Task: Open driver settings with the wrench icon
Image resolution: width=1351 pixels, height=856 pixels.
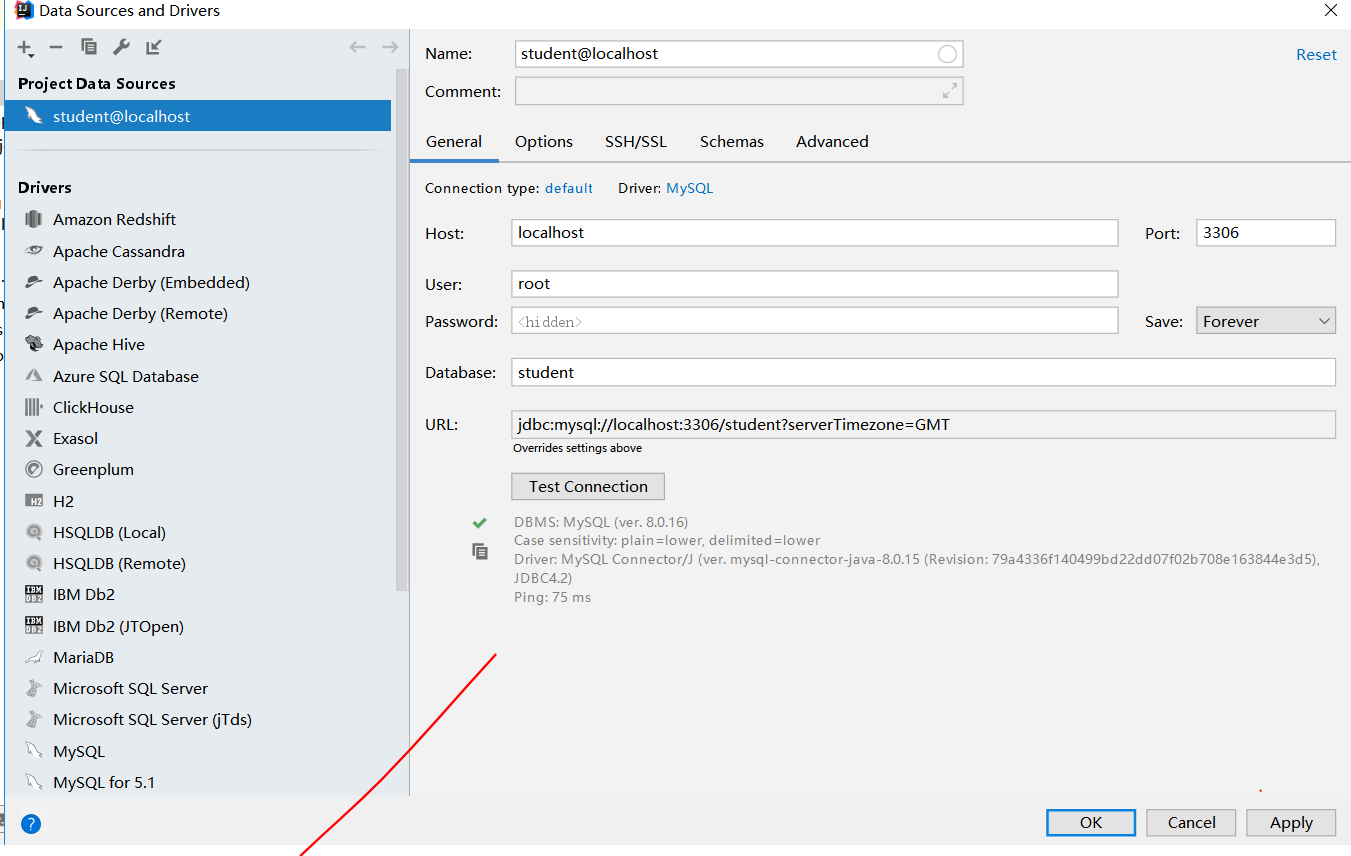Action: pyautogui.click(x=120, y=46)
